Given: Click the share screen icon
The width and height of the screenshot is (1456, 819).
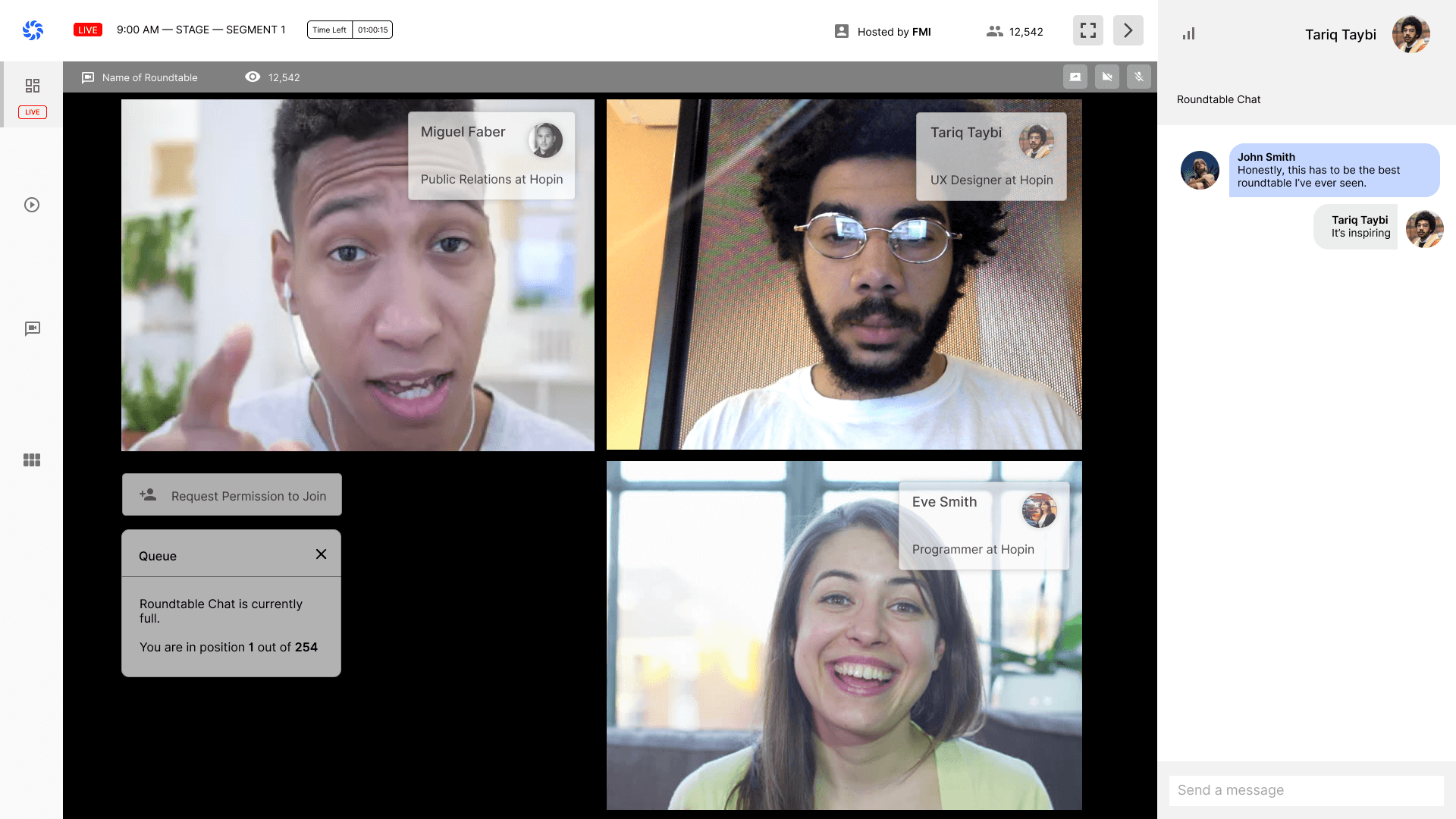Looking at the screenshot, I should (1075, 77).
